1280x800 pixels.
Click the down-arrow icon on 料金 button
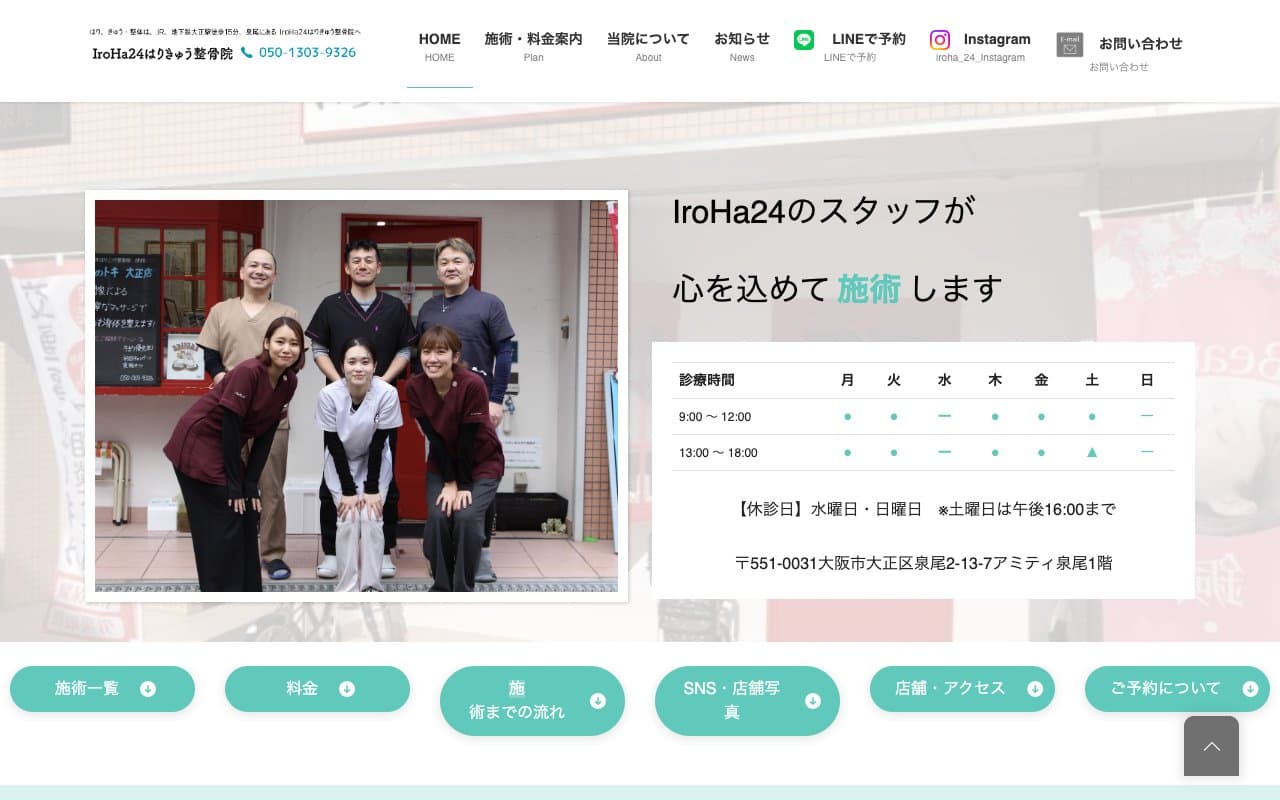347,688
